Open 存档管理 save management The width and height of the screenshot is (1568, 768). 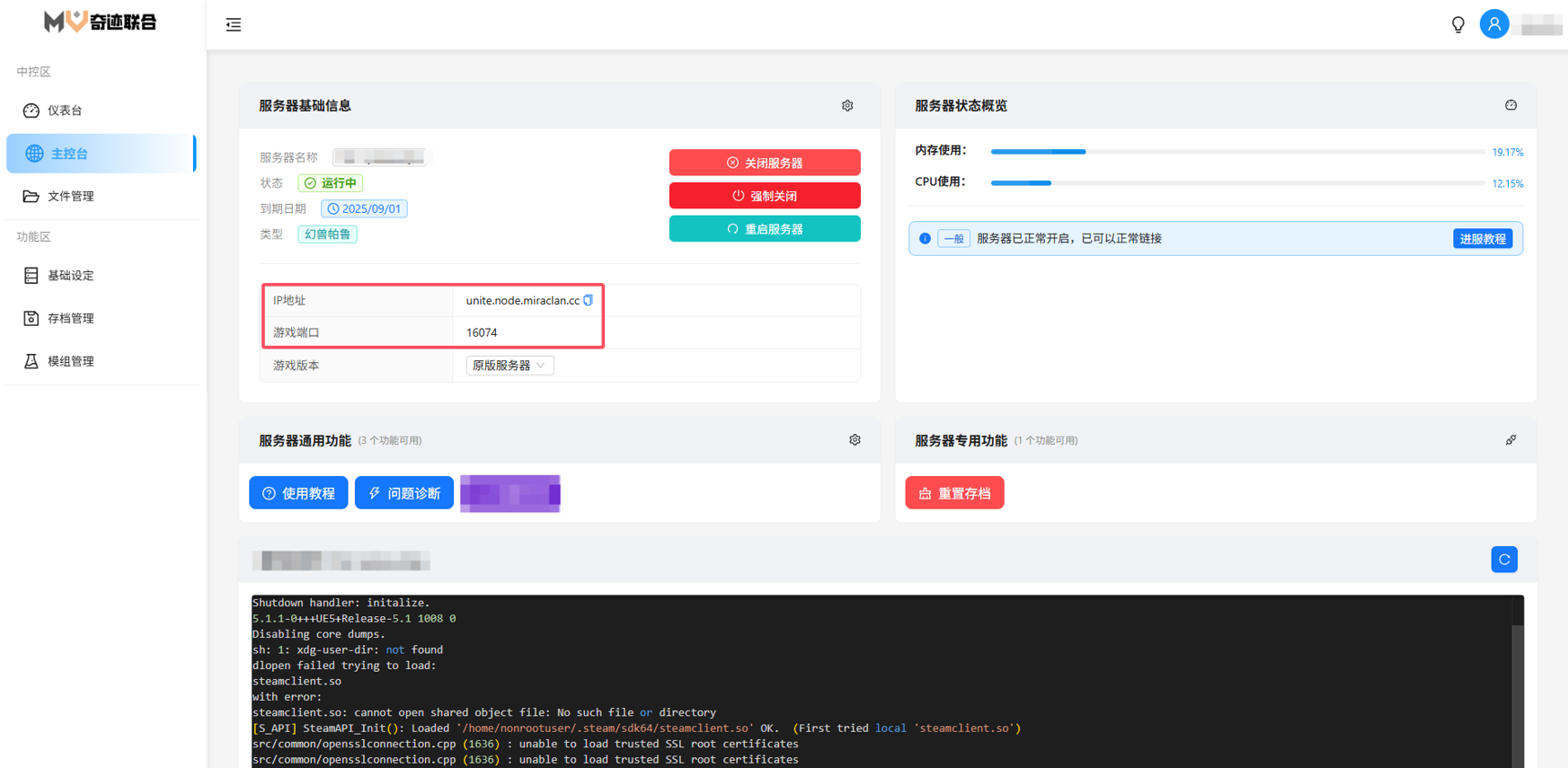click(x=70, y=319)
